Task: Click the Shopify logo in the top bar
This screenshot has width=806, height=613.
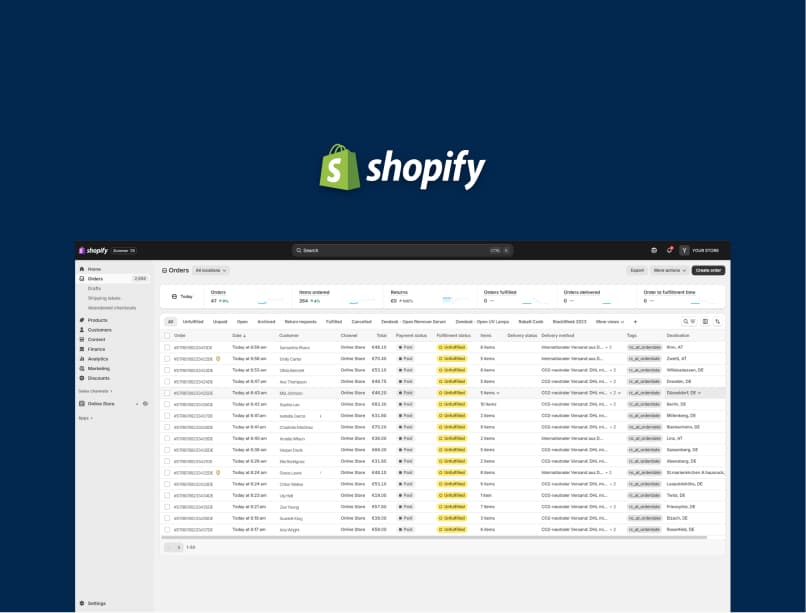Action: point(93,251)
